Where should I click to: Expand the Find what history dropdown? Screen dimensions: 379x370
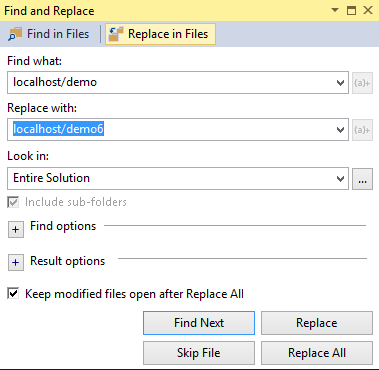340,83
